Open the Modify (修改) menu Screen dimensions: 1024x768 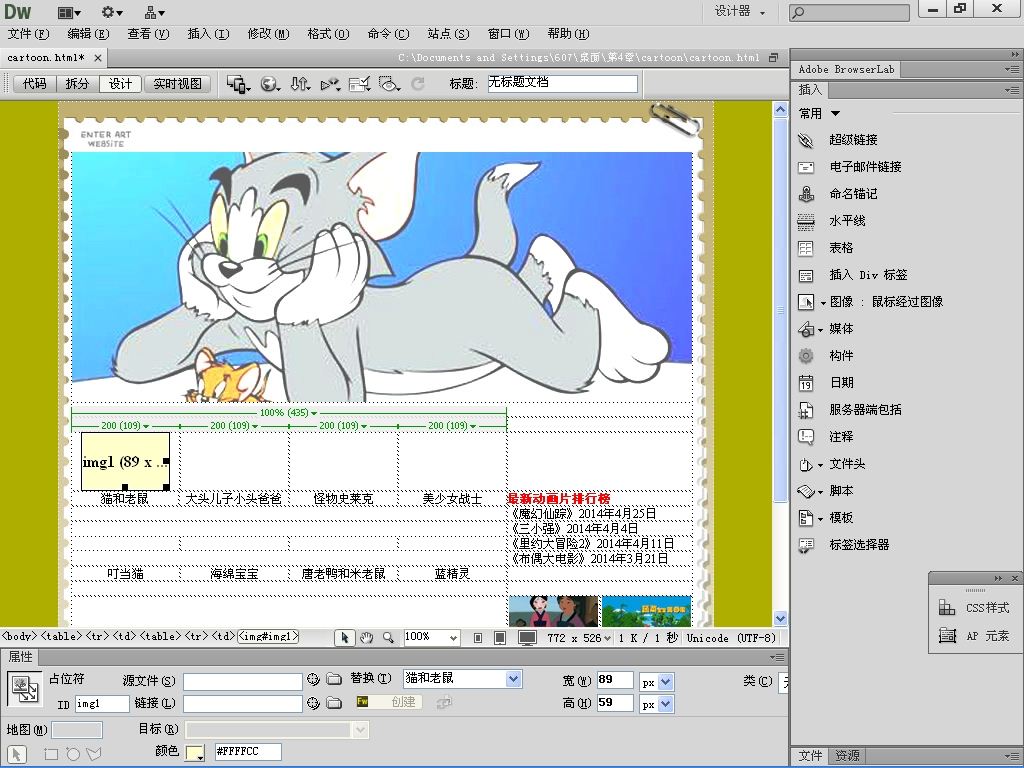pyautogui.click(x=268, y=34)
